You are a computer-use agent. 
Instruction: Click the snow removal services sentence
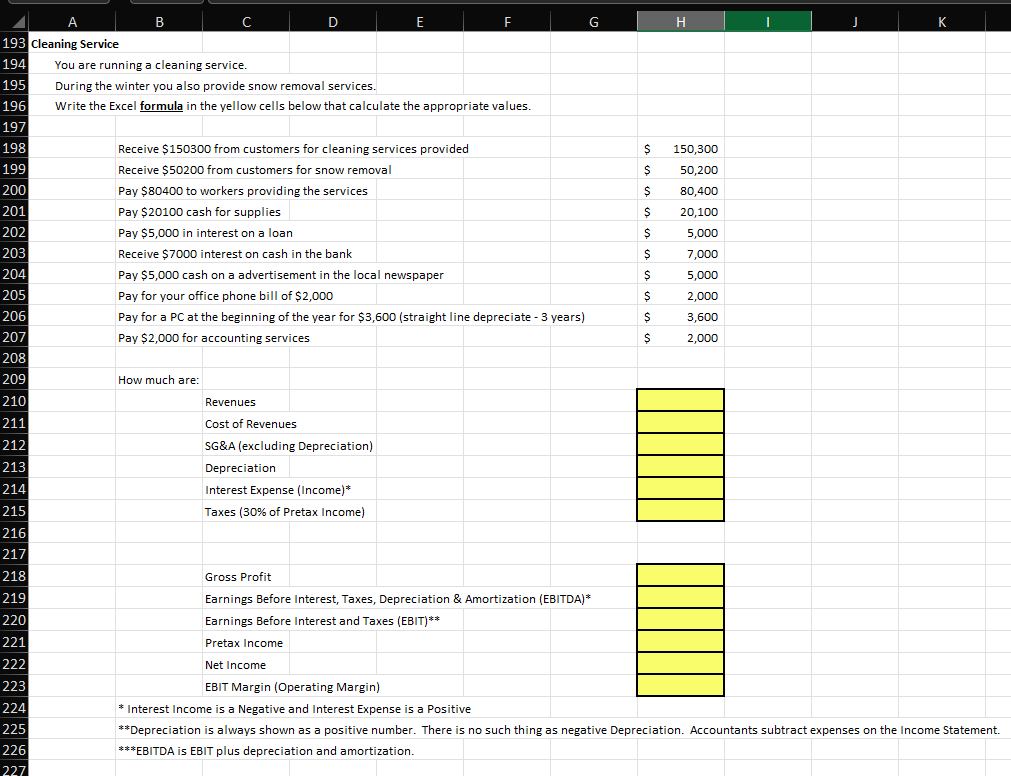215,86
